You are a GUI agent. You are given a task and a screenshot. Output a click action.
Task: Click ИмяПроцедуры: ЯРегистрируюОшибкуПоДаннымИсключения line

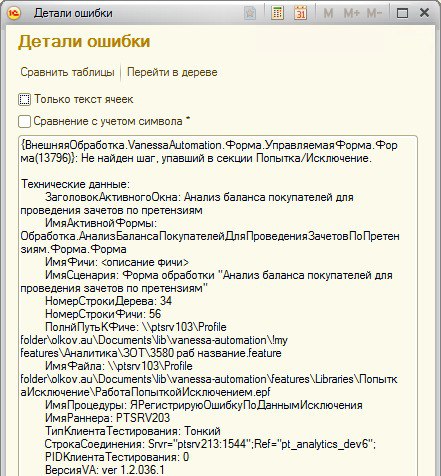click(204, 405)
